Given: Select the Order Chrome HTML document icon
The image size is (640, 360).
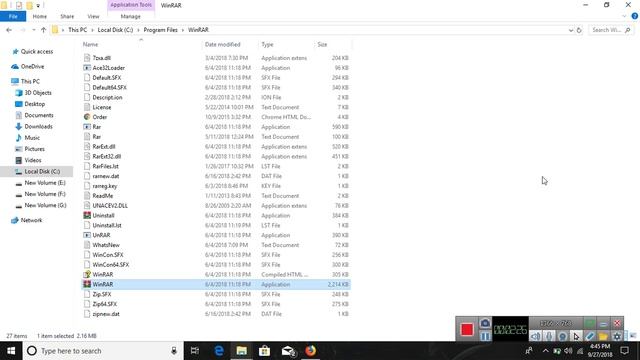Looking at the screenshot, I should point(87,117).
